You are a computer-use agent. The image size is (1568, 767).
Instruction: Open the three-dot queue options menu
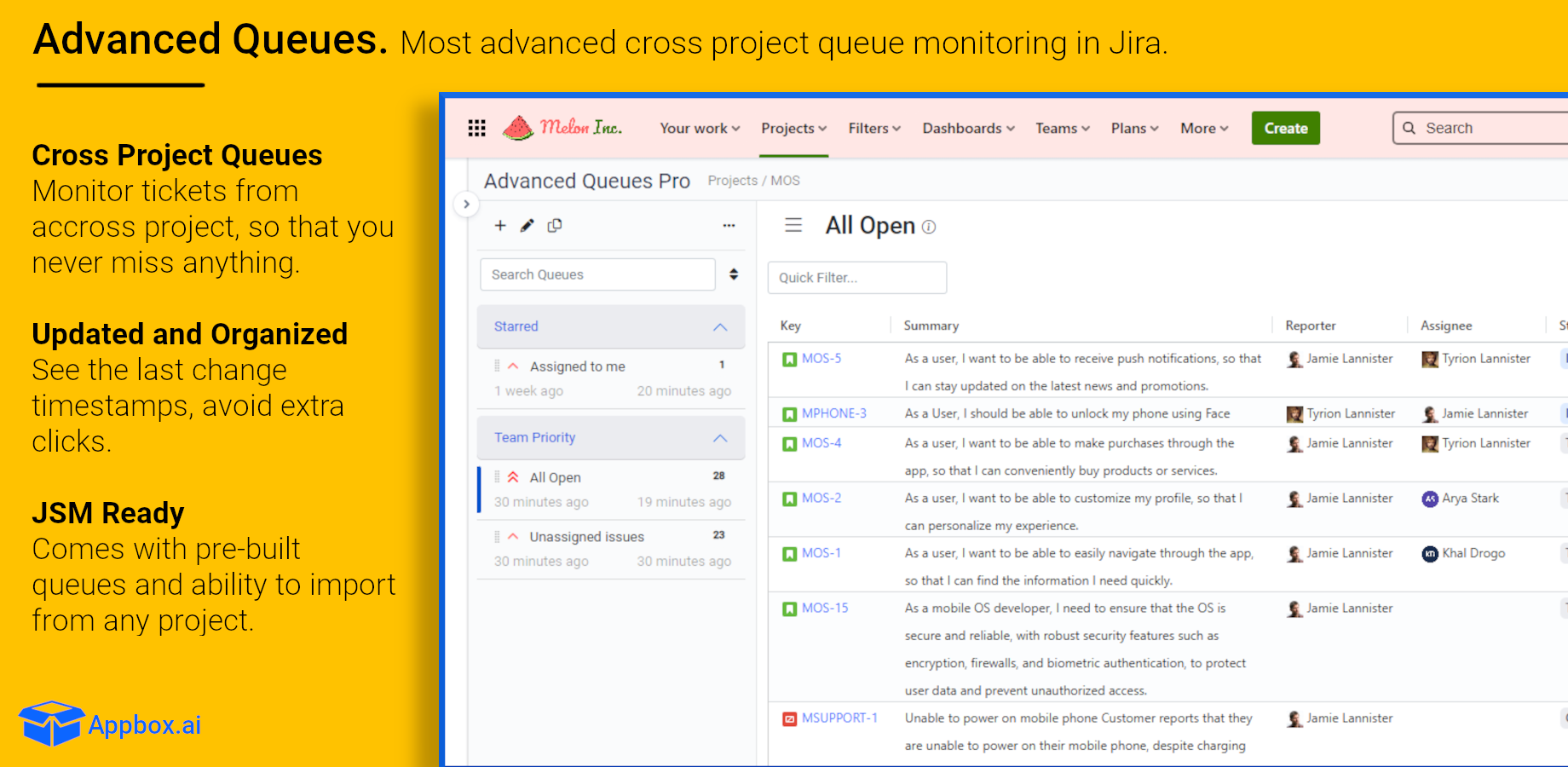pyautogui.click(x=729, y=226)
